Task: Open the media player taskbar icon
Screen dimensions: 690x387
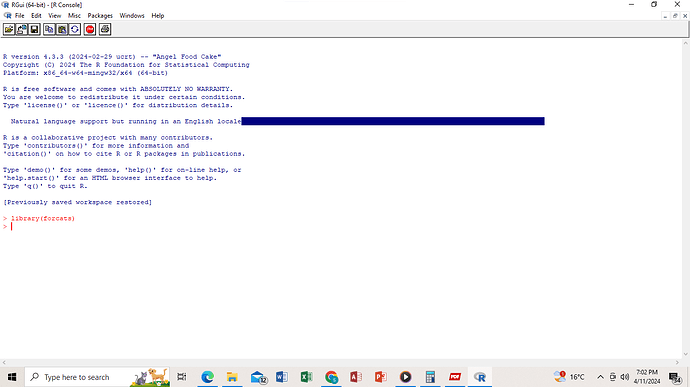Action: tap(405, 377)
